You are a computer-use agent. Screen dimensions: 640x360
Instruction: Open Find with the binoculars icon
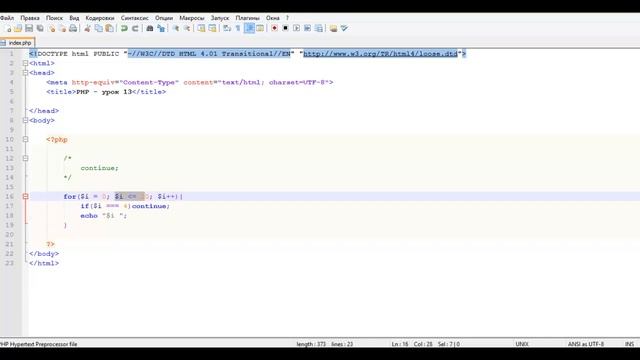pyautogui.click(x=150, y=29)
